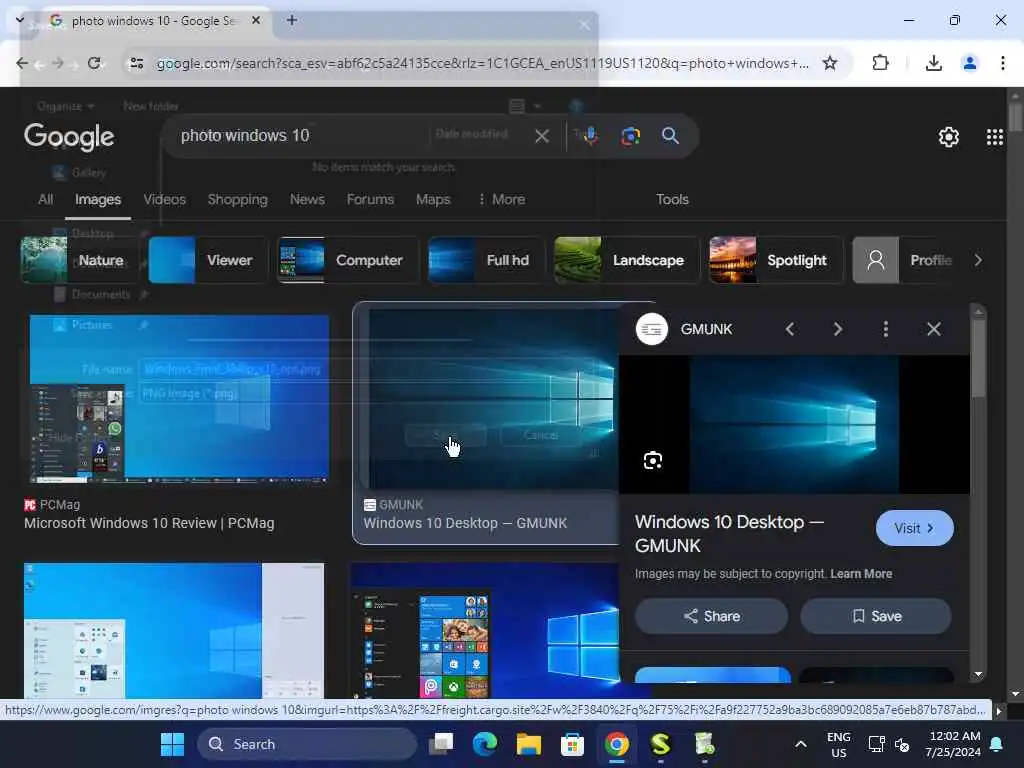Expand the More search menu
Image resolution: width=1024 pixels, height=768 pixels.
[502, 199]
